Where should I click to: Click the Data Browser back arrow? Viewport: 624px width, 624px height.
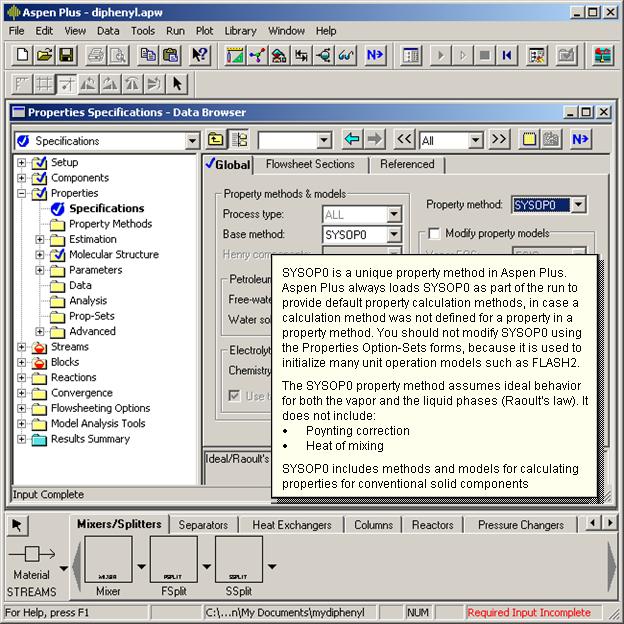point(351,140)
